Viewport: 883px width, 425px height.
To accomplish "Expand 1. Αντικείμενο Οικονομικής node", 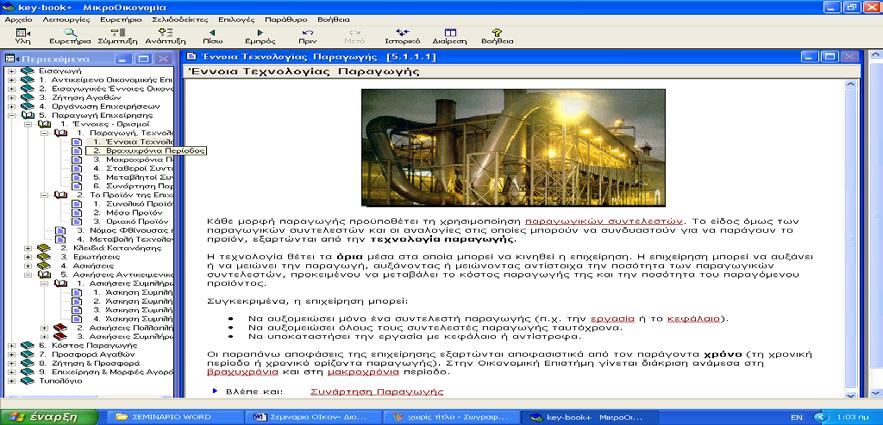I will 11,80.
